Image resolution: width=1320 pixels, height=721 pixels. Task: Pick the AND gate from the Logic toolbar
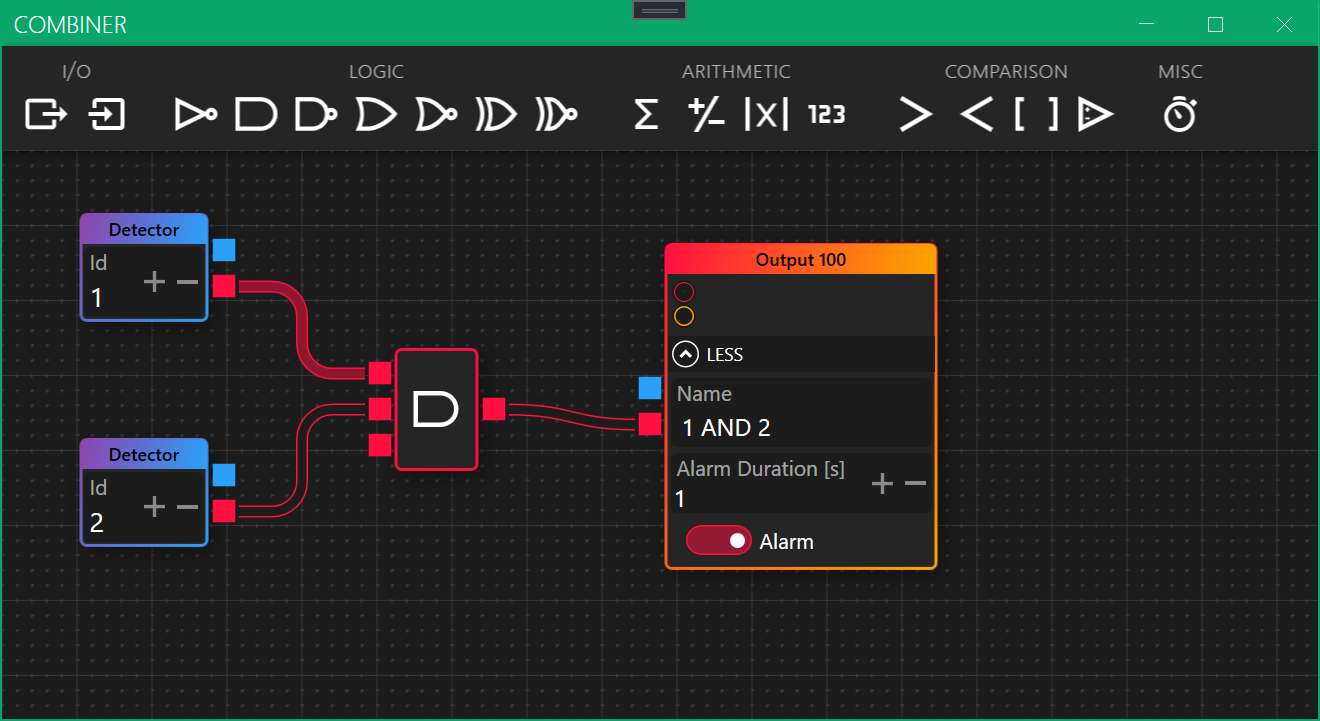pos(255,115)
